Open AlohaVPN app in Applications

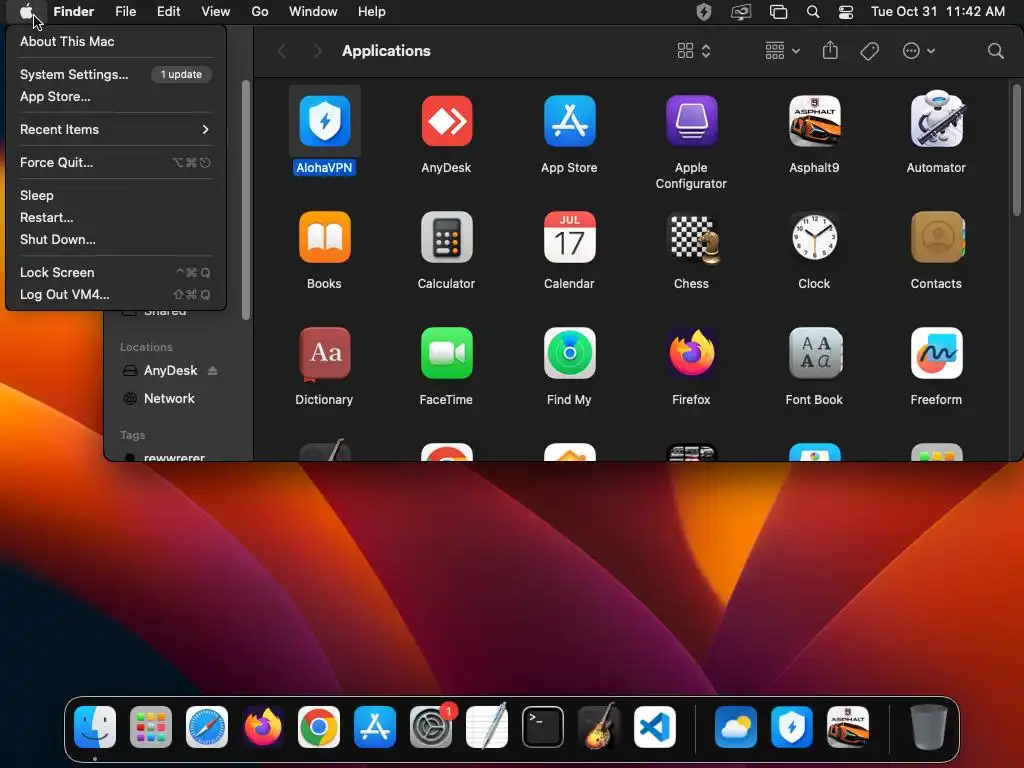325,121
